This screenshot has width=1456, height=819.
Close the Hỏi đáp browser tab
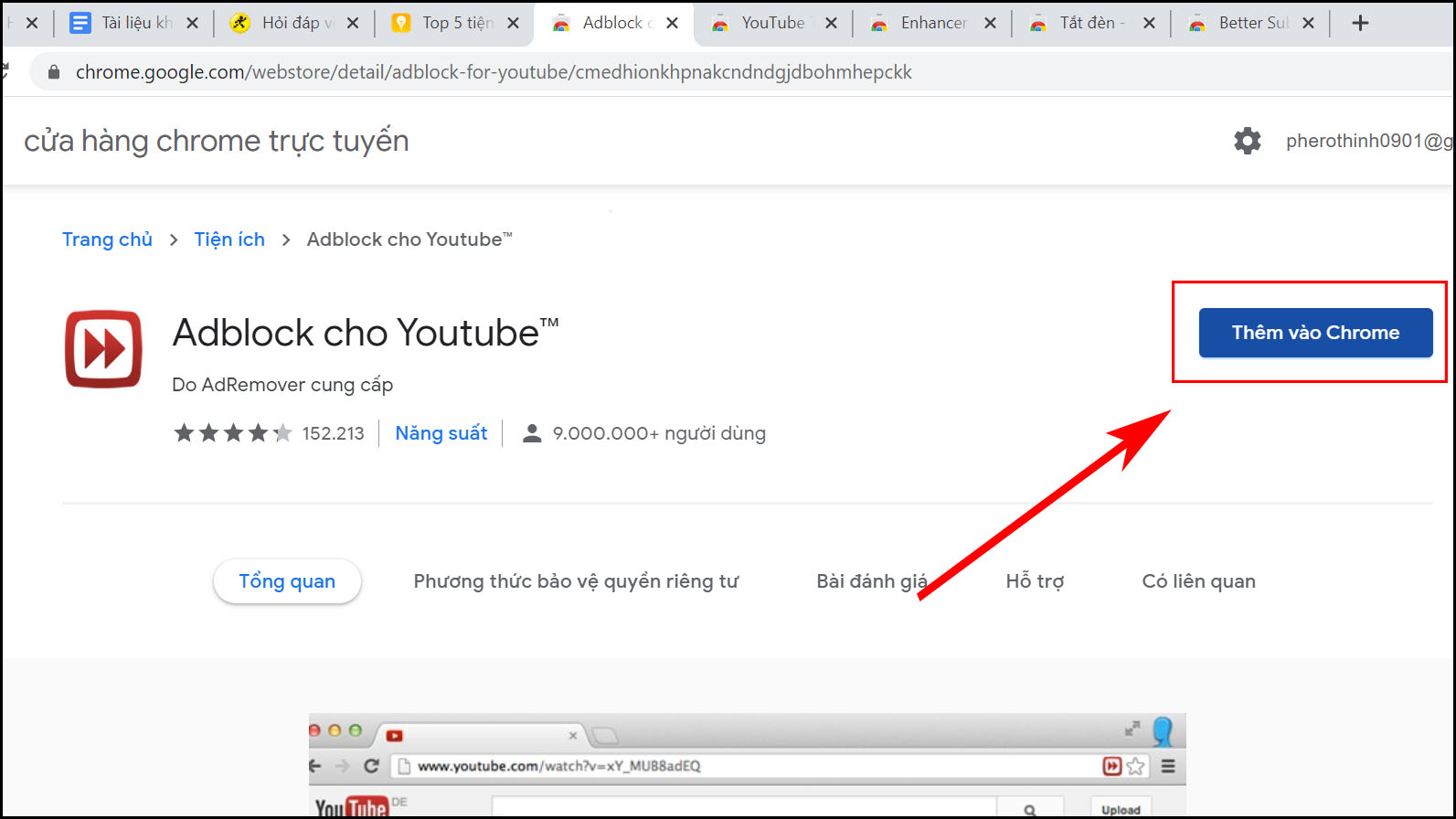click(353, 23)
